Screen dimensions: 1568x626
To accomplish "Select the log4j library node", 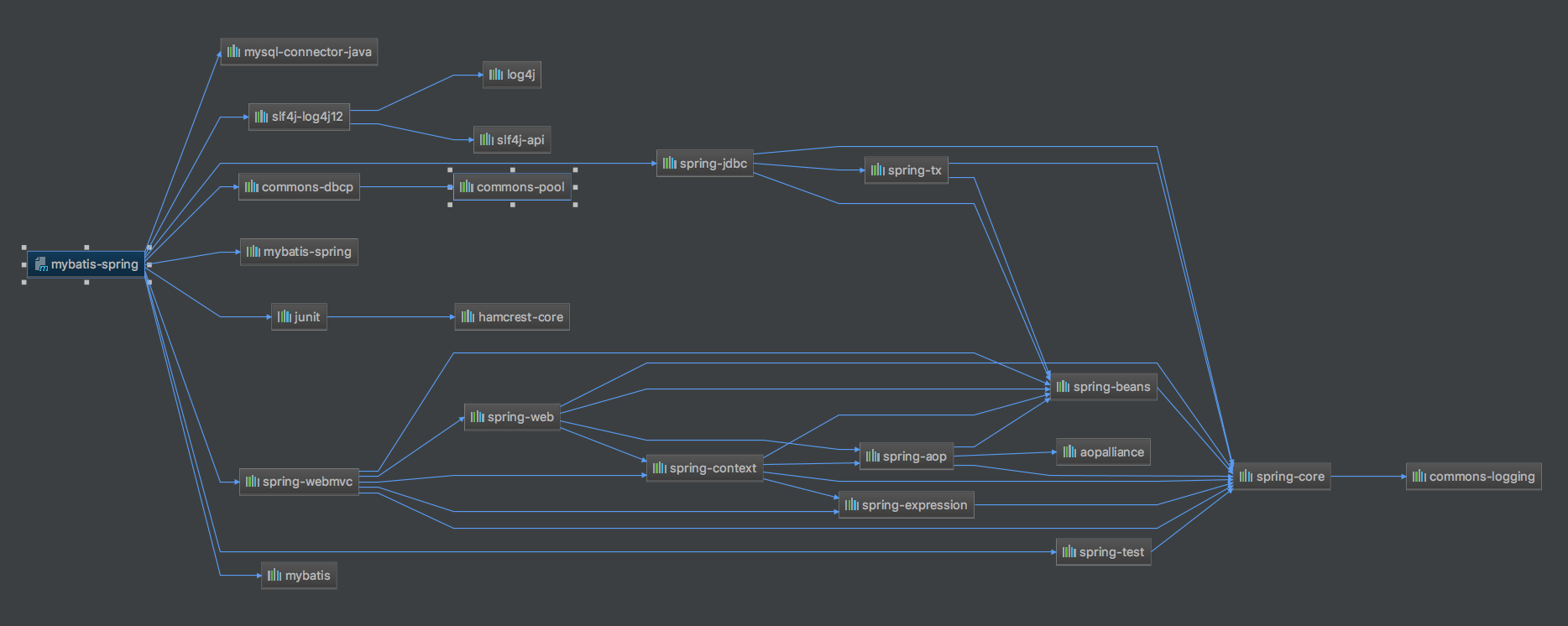I will click(512, 75).
